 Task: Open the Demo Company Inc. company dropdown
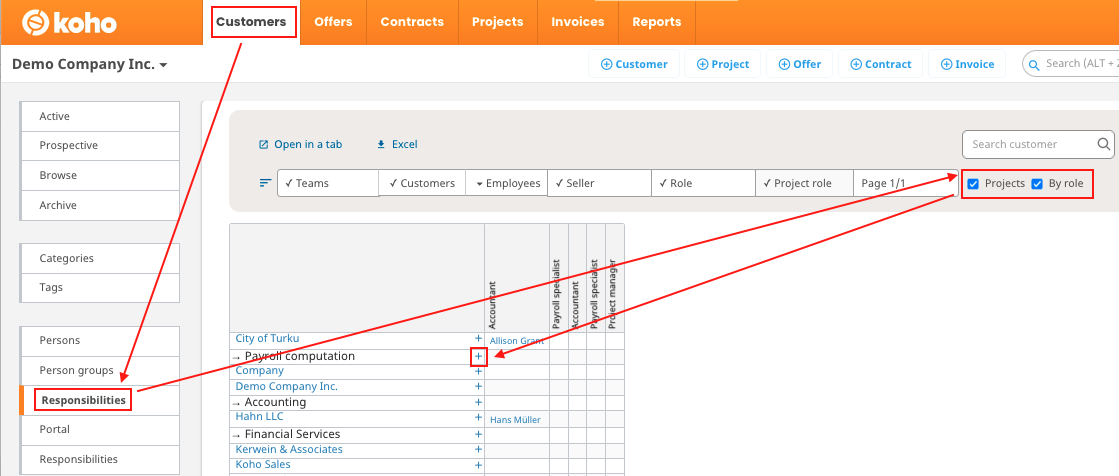click(90, 64)
